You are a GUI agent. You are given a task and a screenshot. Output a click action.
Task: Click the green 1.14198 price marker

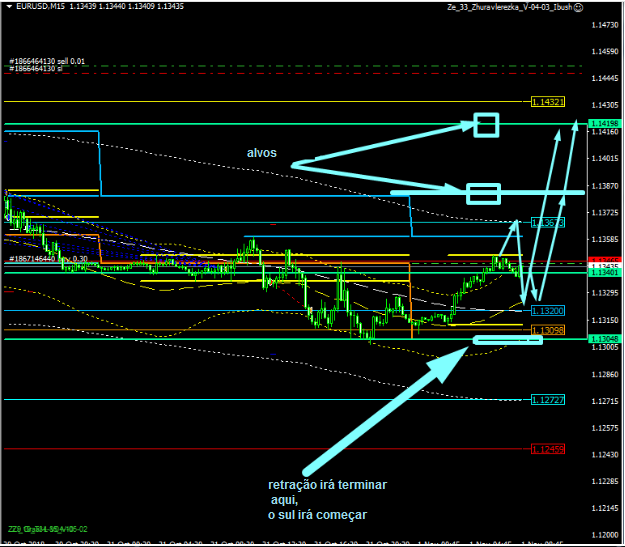pos(603,124)
